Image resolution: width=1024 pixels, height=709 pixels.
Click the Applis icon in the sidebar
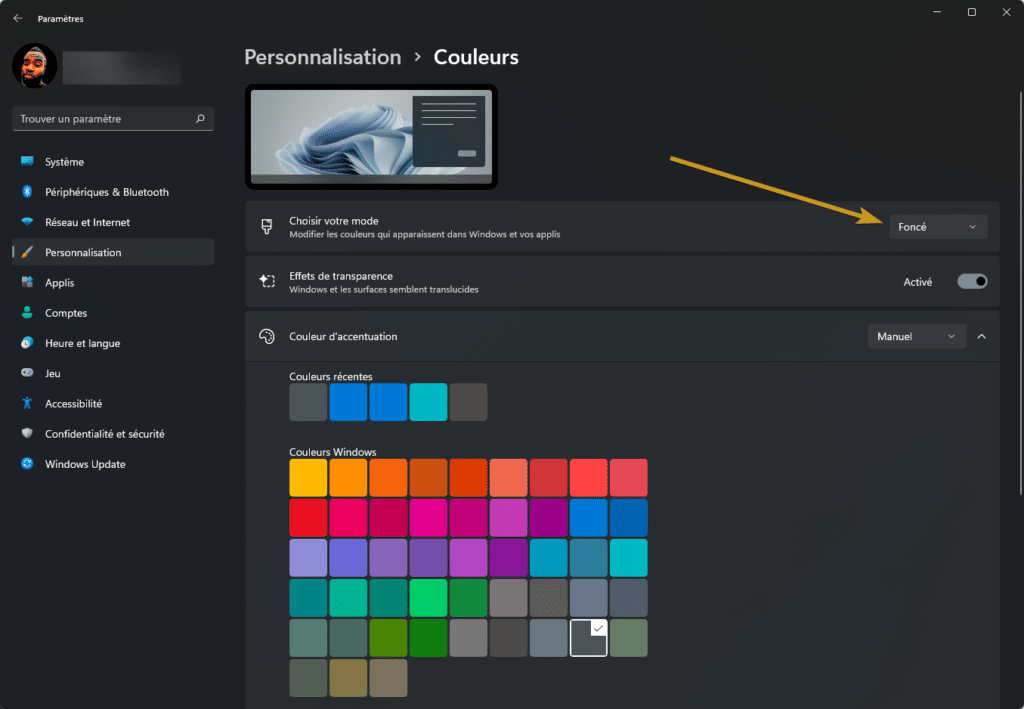pyautogui.click(x=27, y=282)
